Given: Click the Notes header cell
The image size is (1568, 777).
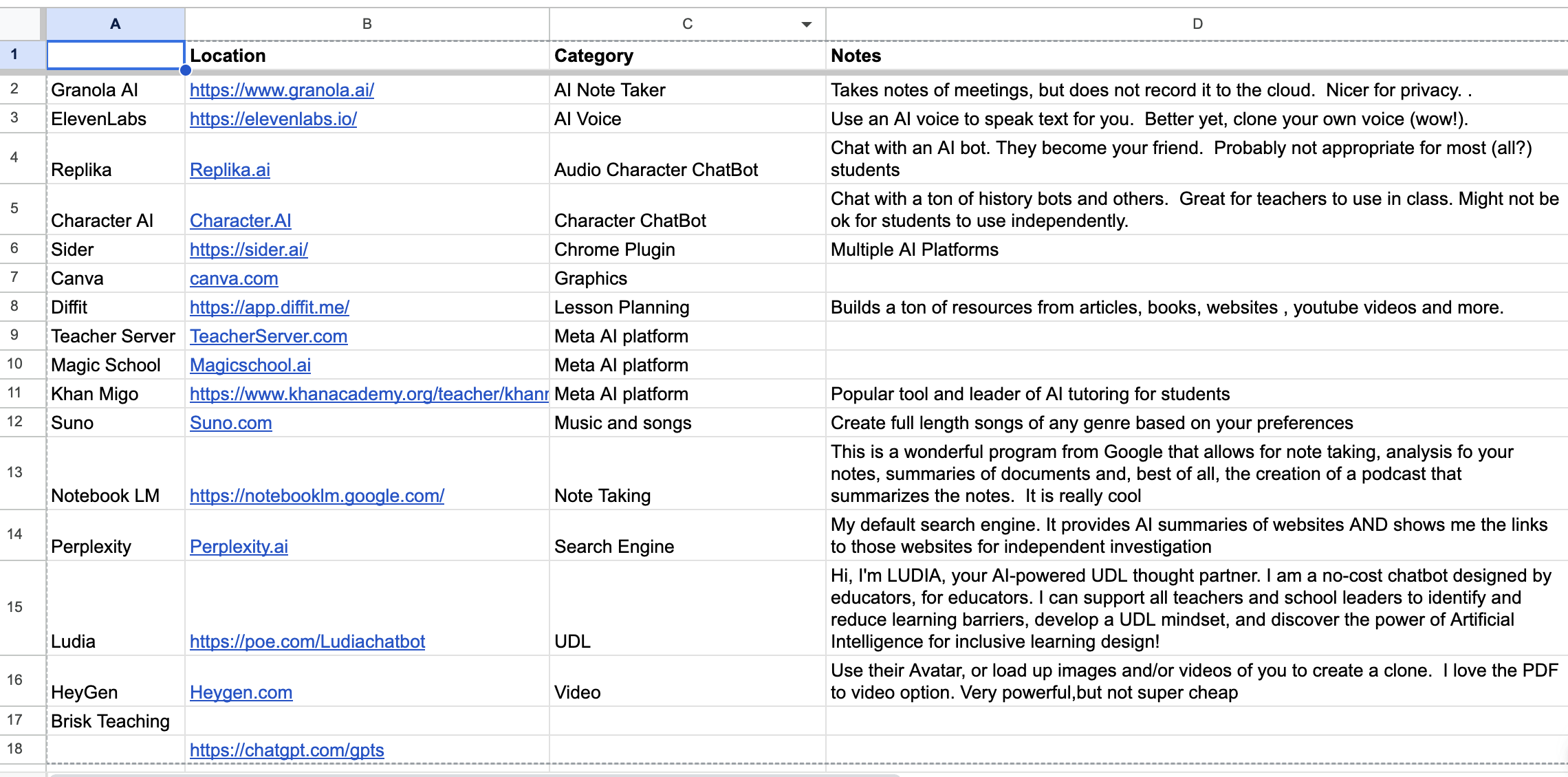Looking at the screenshot, I should (x=1197, y=55).
